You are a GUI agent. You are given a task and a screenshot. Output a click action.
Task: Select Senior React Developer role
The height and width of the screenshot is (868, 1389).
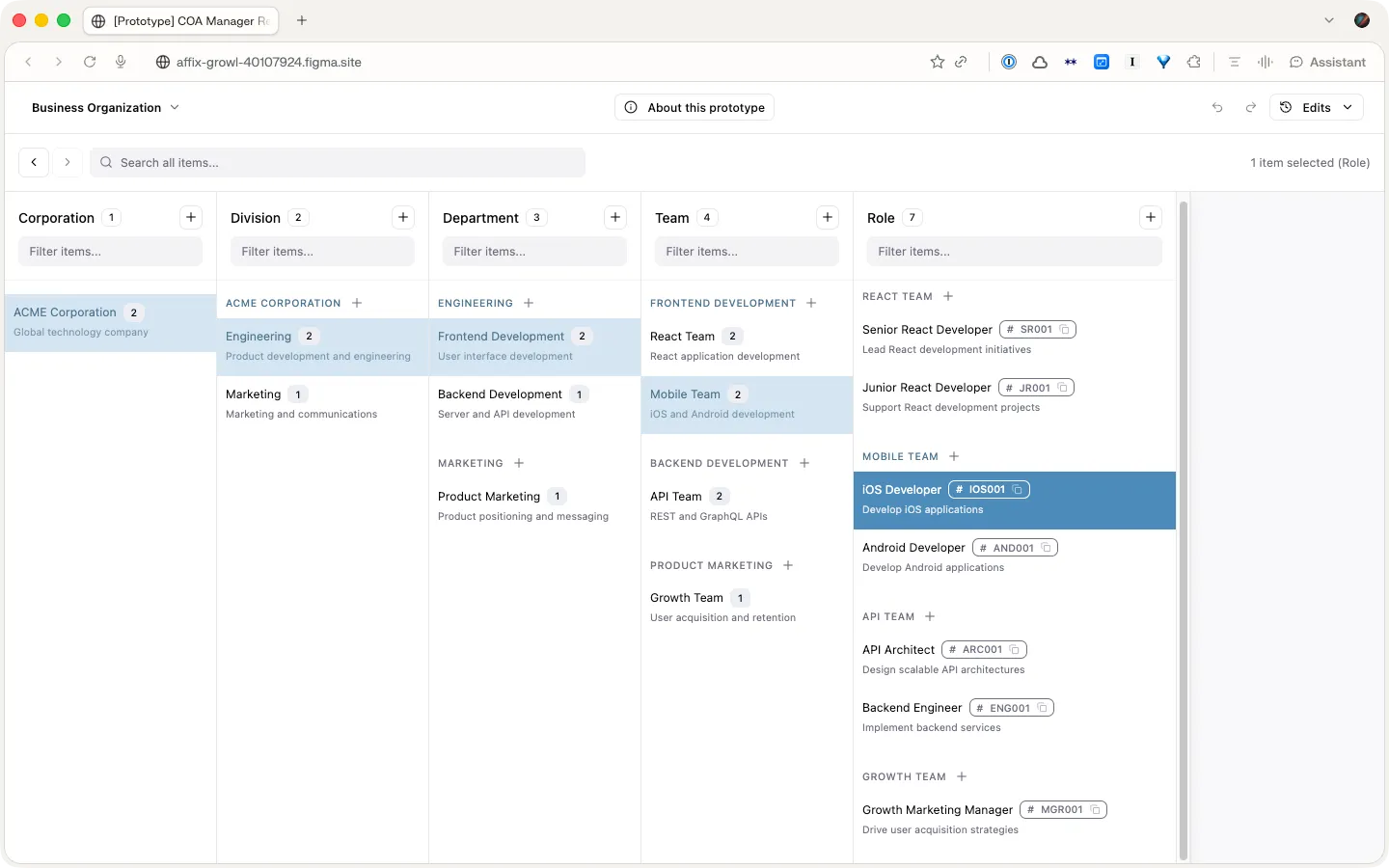(1015, 339)
